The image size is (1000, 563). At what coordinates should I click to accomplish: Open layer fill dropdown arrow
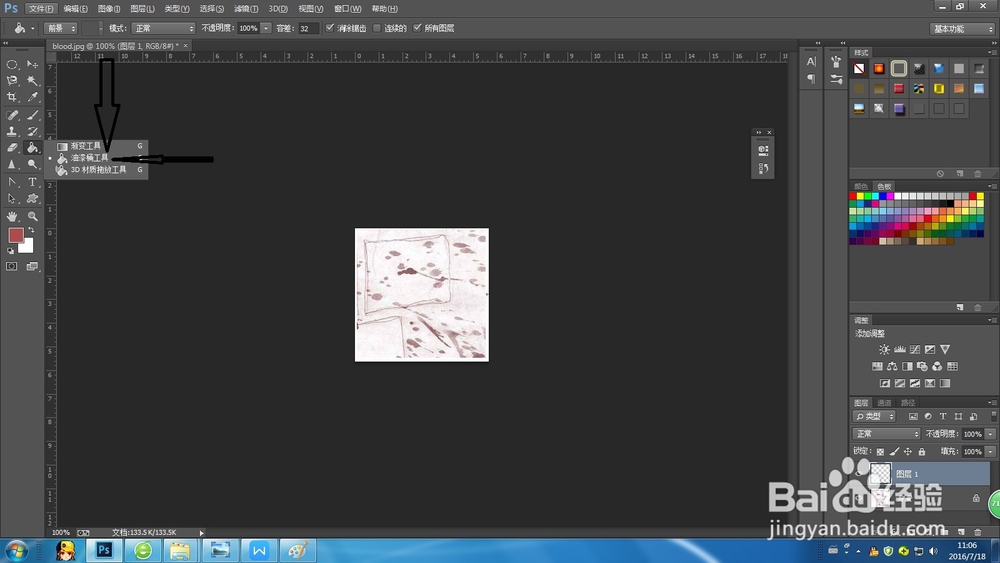click(x=990, y=451)
